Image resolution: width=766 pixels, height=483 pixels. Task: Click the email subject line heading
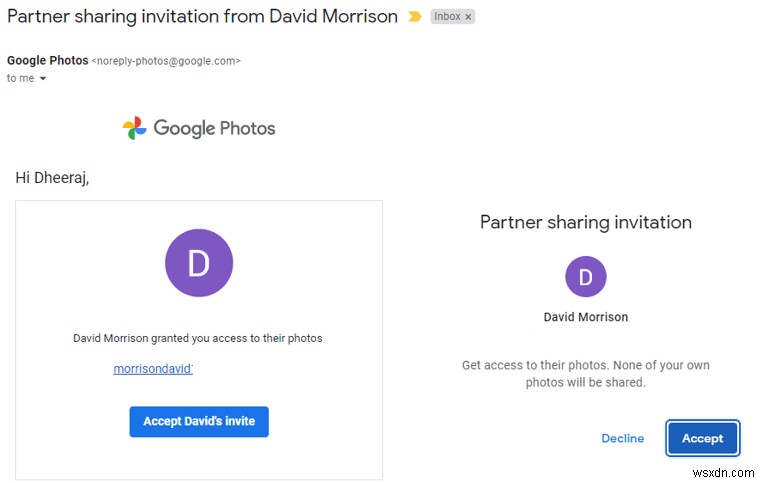coord(202,17)
